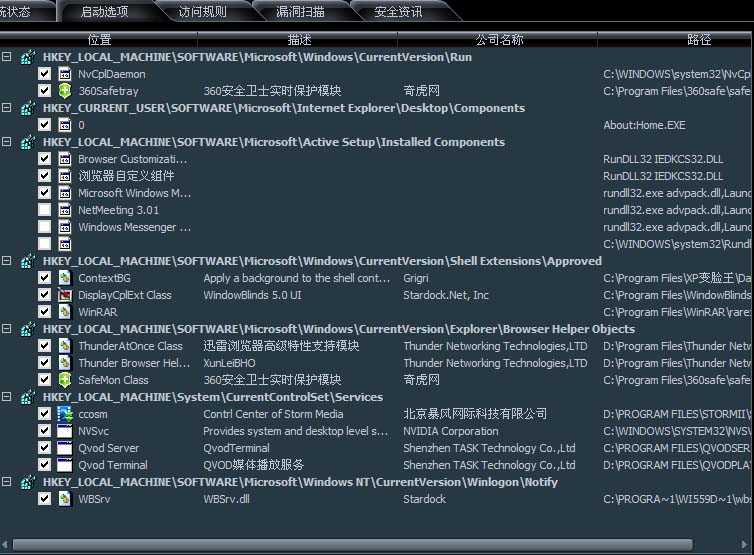The width and height of the screenshot is (754, 555).
Task: Click the DisplayCplExt Class icon
Action: pyautogui.click(x=64, y=295)
